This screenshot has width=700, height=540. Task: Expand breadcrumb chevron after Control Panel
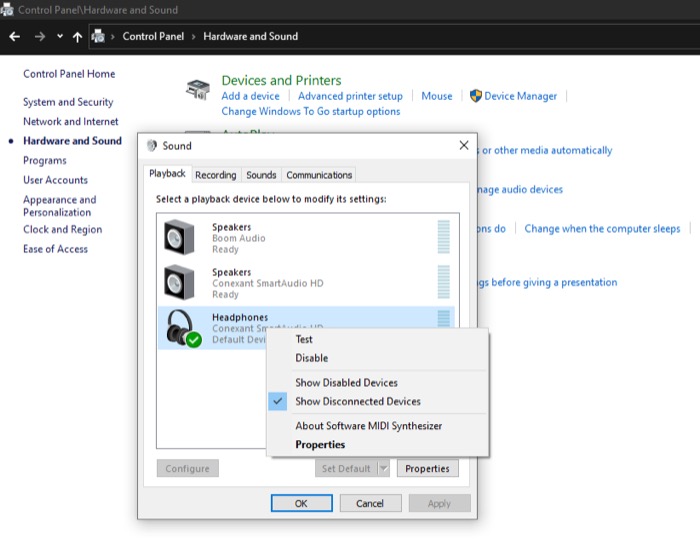(x=194, y=36)
